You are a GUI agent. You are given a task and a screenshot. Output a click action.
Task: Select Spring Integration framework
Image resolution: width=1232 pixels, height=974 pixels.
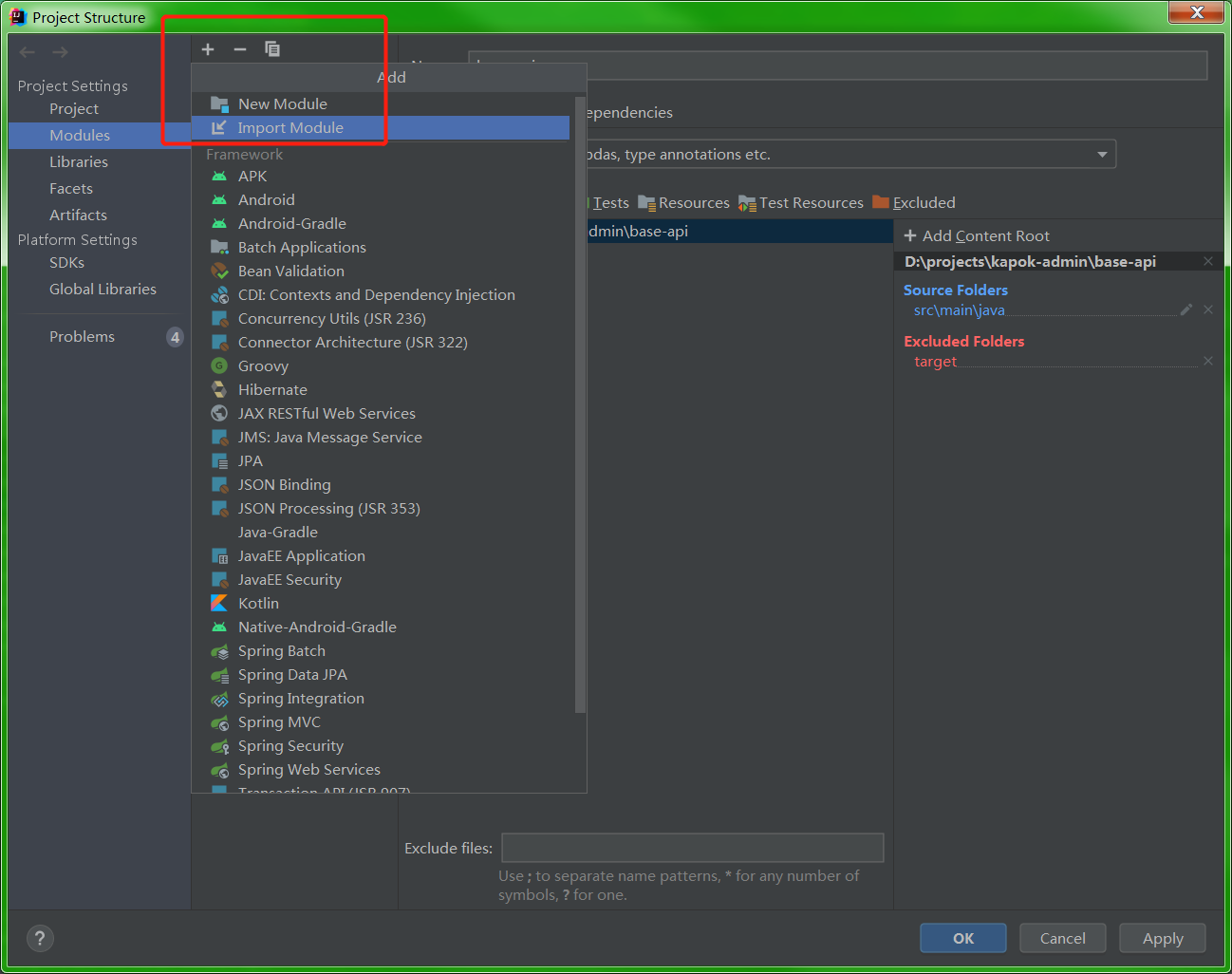pyautogui.click(x=383, y=699)
